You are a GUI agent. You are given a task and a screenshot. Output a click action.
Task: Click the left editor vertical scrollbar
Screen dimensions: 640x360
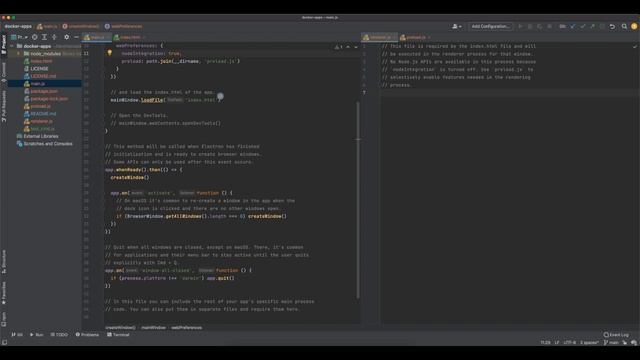[358, 199]
